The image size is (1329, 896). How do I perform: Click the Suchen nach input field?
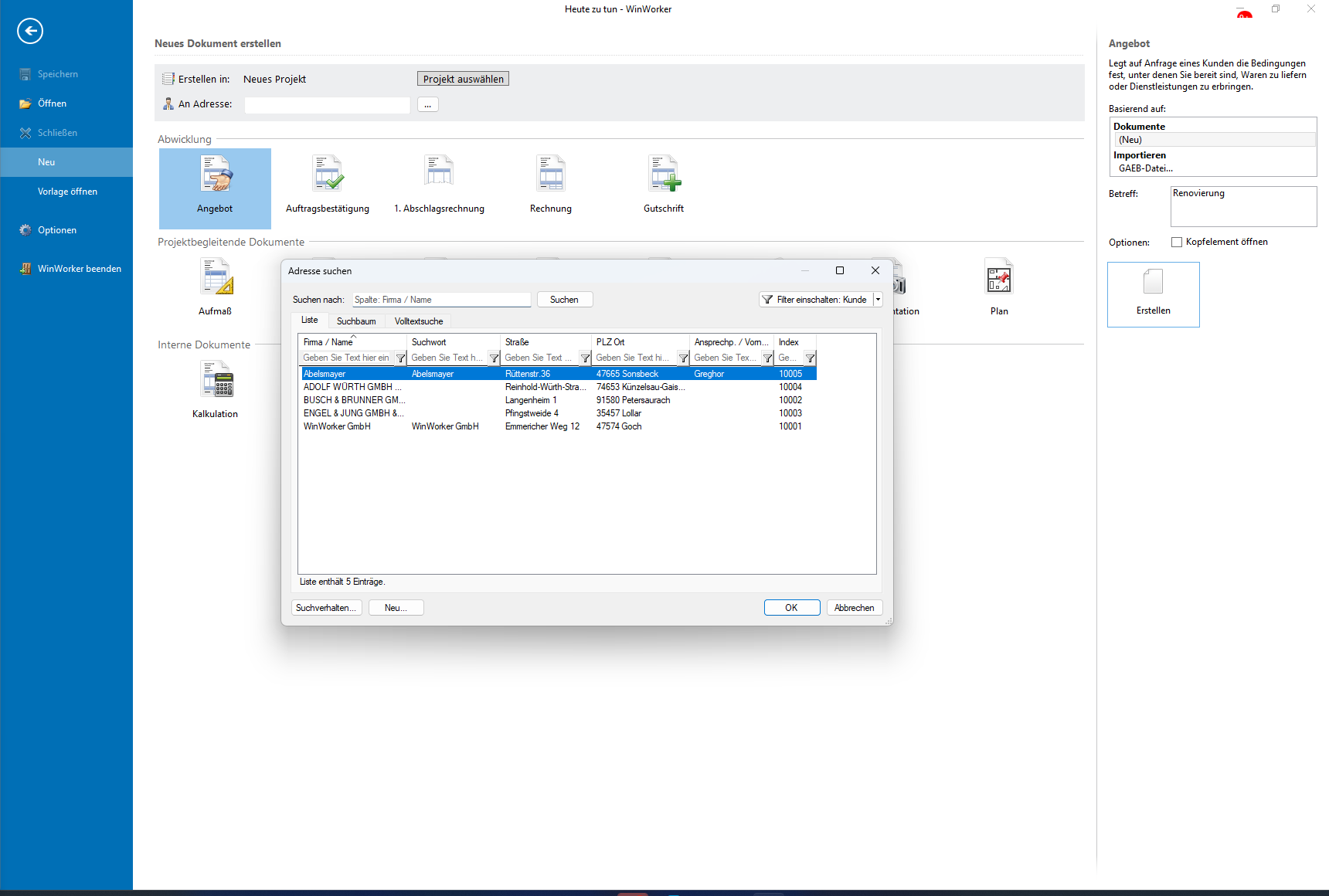point(441,300)
